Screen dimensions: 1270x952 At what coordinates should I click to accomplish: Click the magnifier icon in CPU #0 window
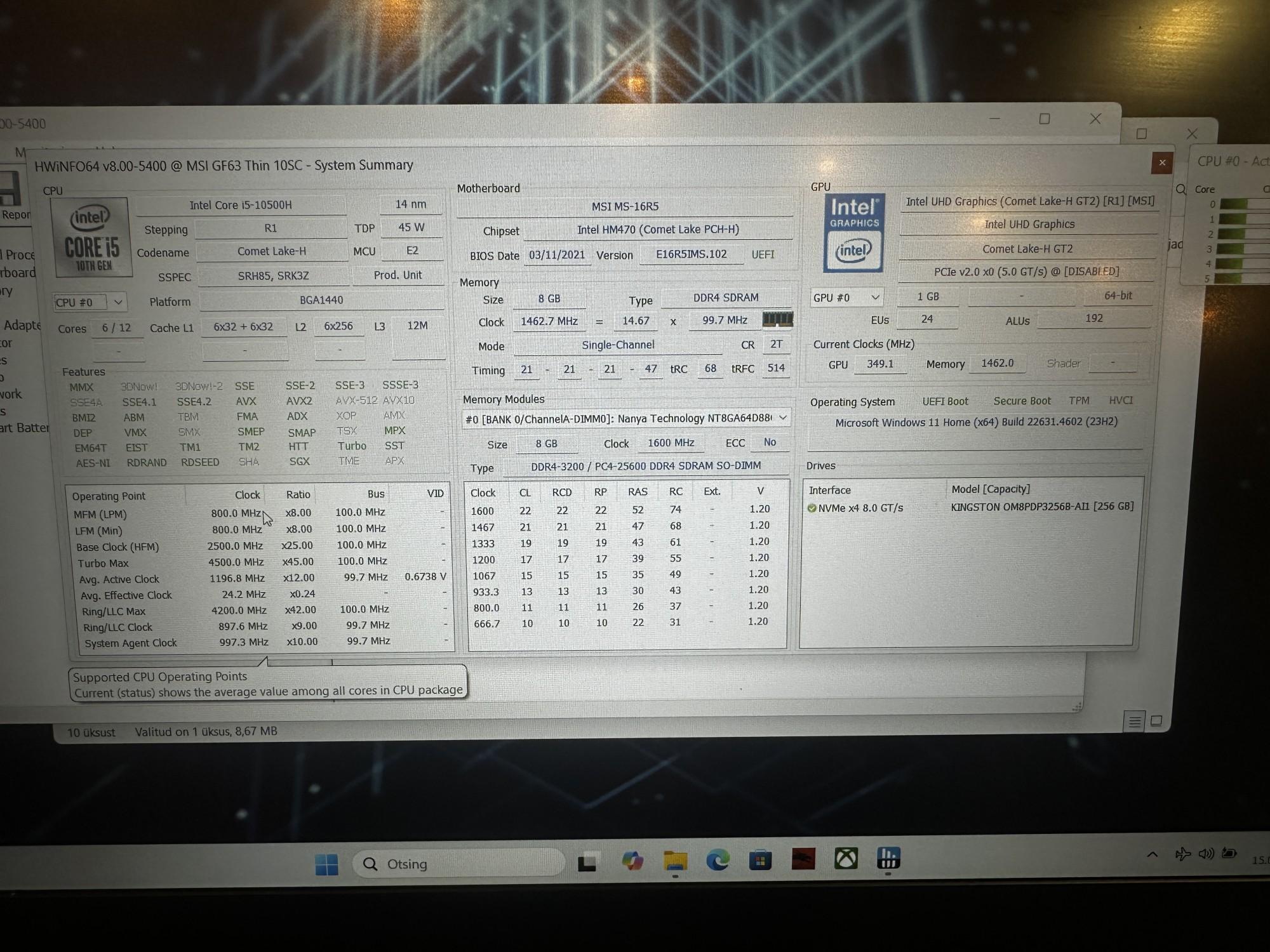click(1180, 189)
